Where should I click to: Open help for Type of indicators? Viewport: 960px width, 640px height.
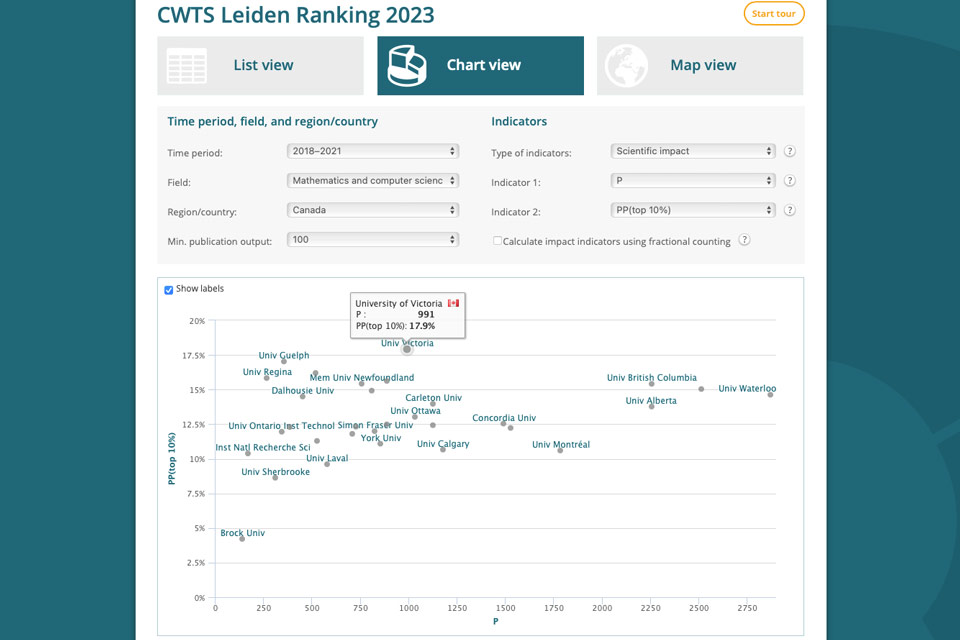pyautogui.click(x=790, y=151)
